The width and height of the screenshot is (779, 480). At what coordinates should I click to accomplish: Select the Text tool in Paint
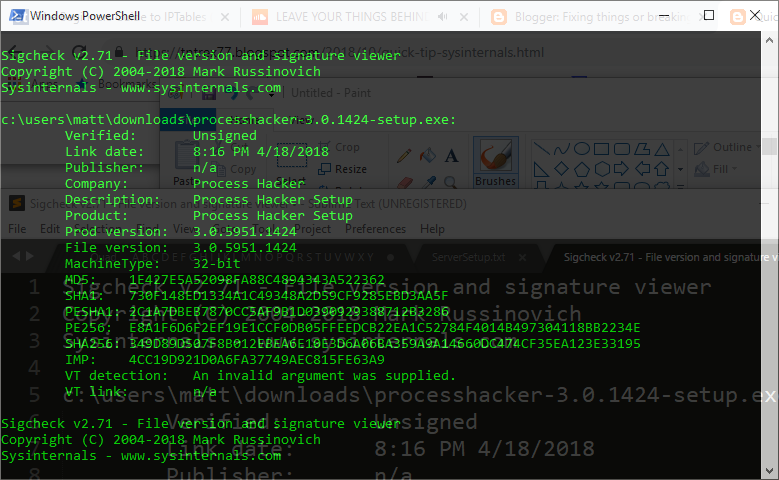451,156
